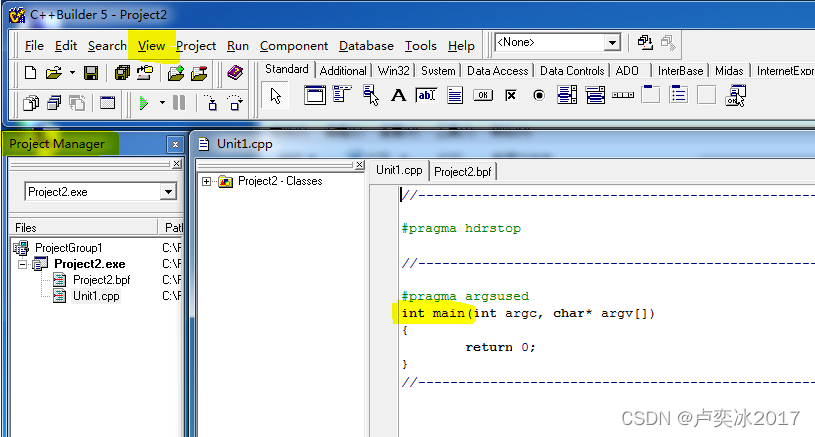Switch to the Midas palette tab

click(729, 71)
